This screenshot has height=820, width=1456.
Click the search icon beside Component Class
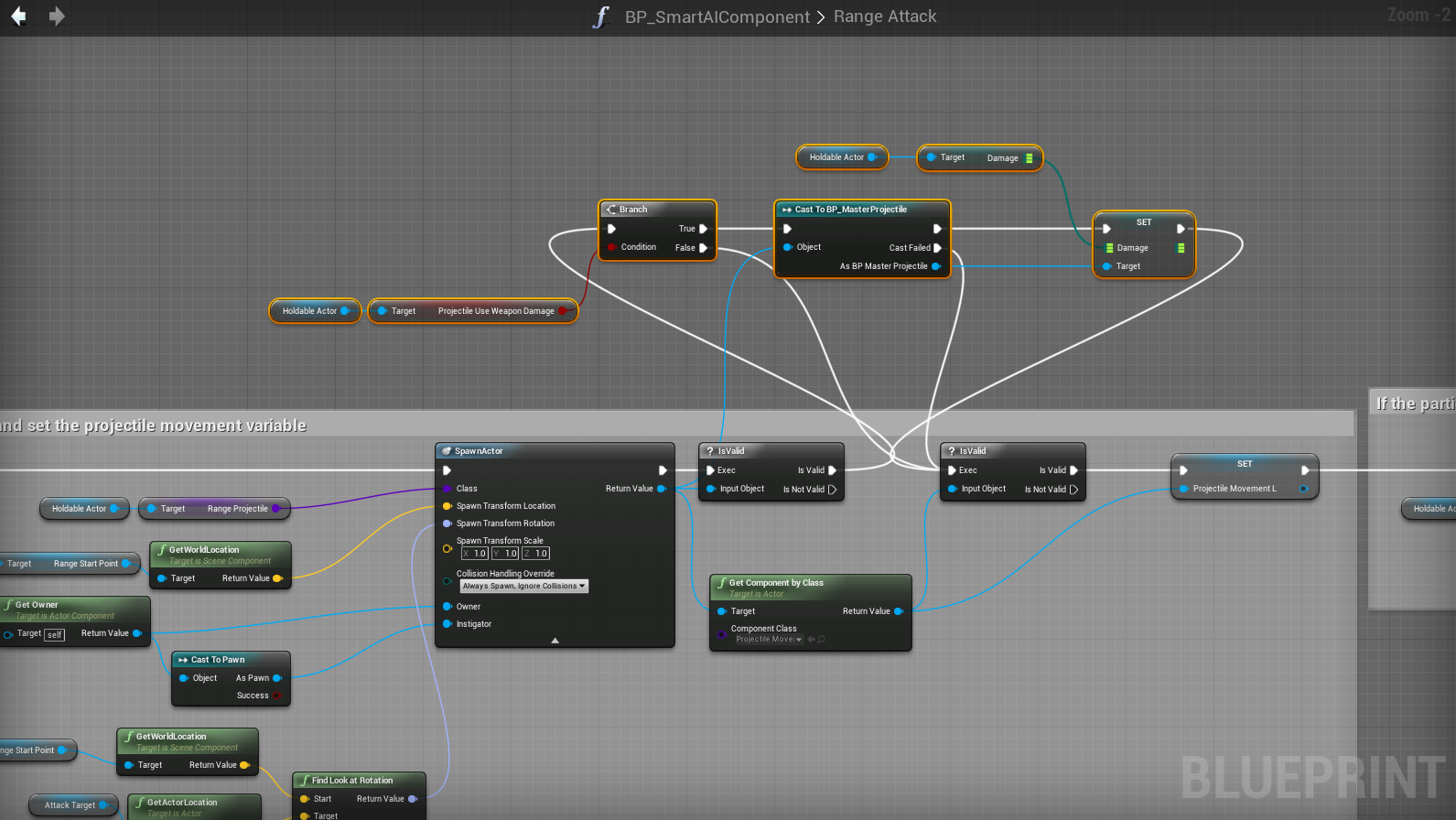[x=822, y=640]
